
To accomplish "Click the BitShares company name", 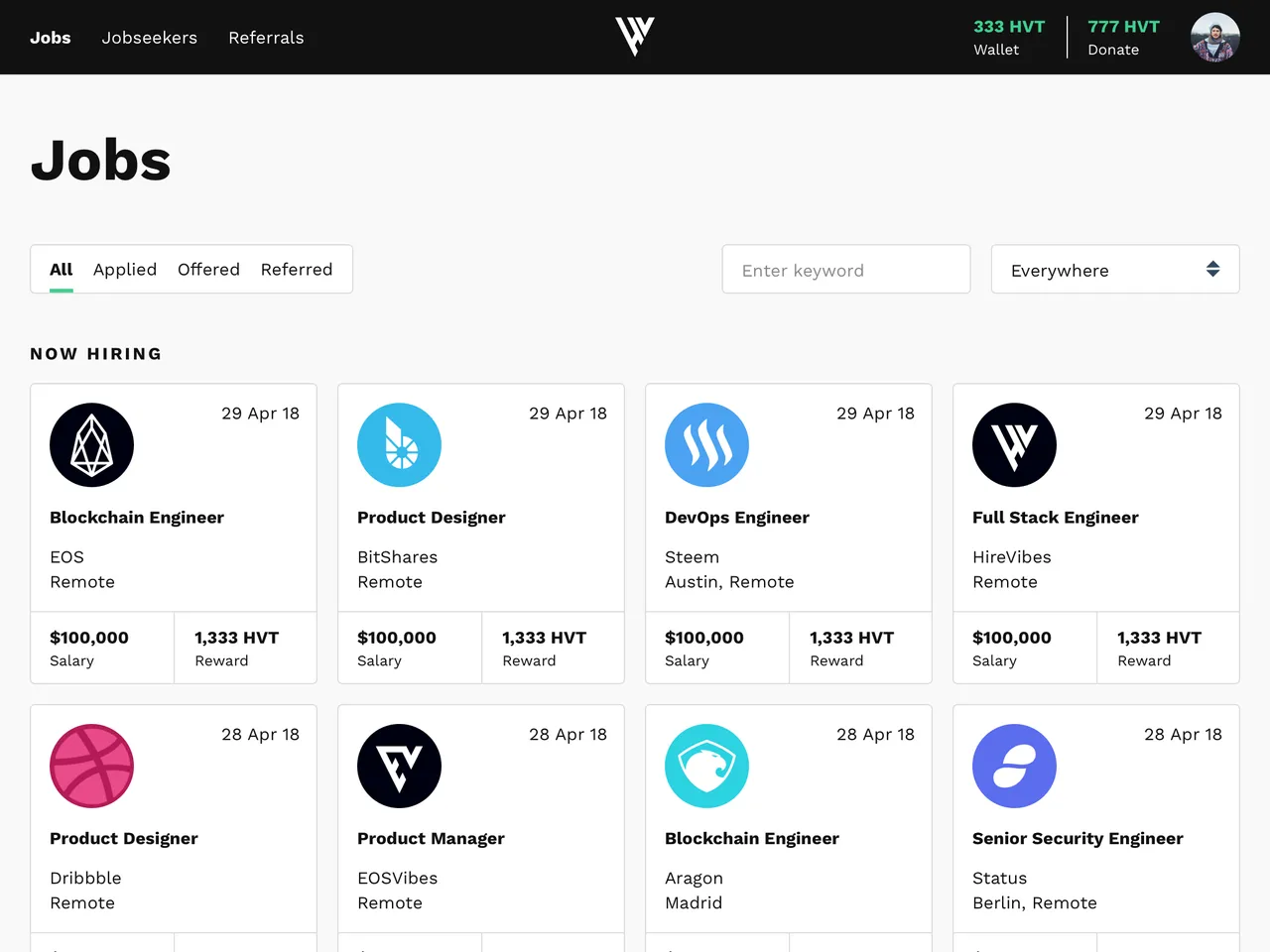I will (x=397, y=557).
